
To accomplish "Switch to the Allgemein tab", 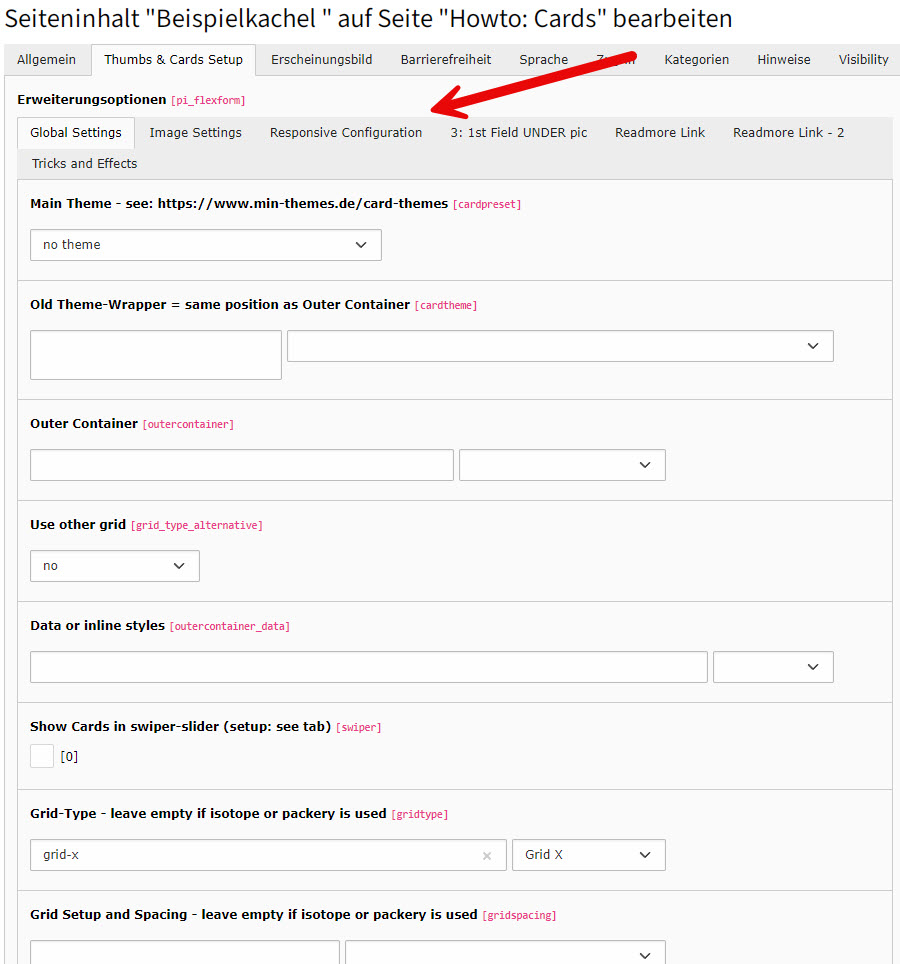I will pos(46,60).
